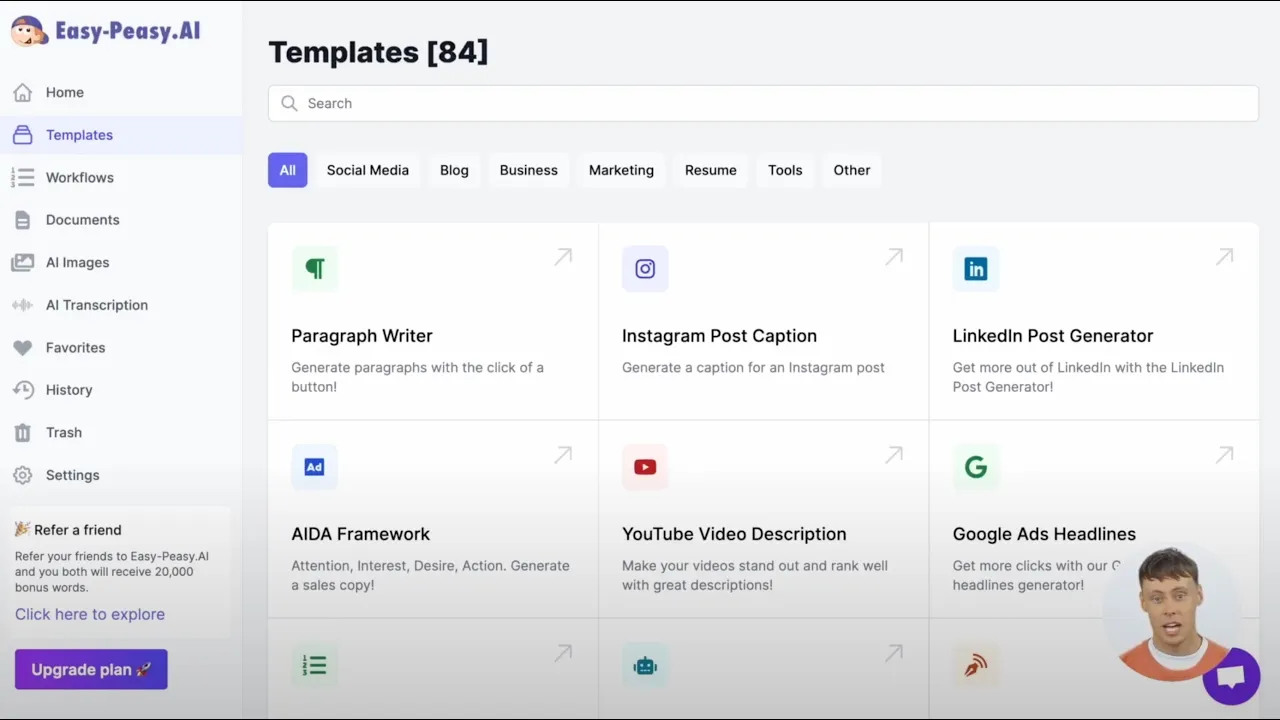Open Paragraph Writer via arrow icon
This screenshot has height=720, width=1280.
(564, 257)
